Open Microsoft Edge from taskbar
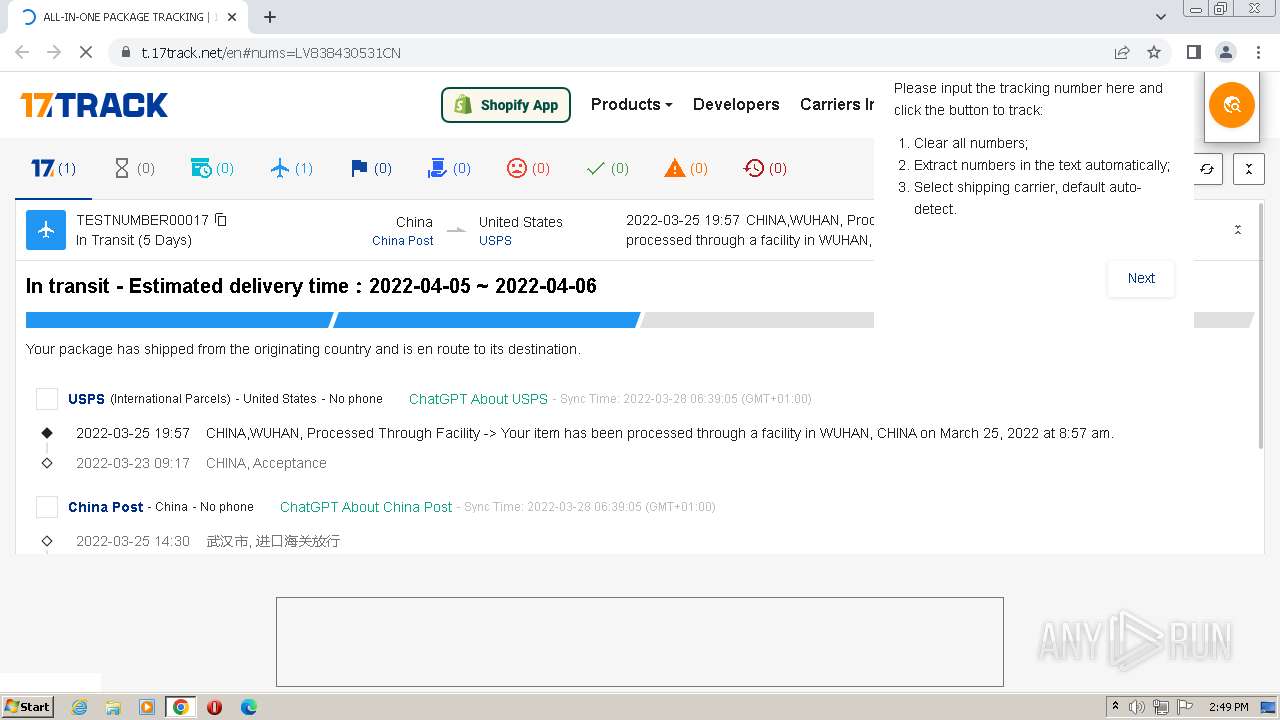 point(248,707)
